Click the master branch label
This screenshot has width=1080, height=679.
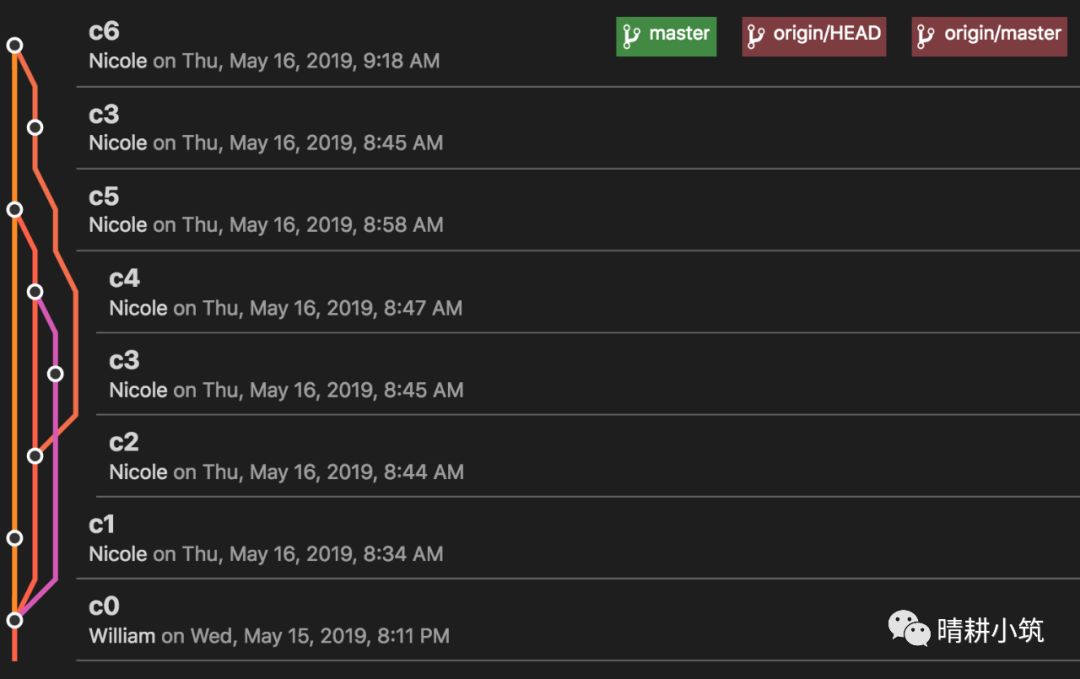coord(666,35)
